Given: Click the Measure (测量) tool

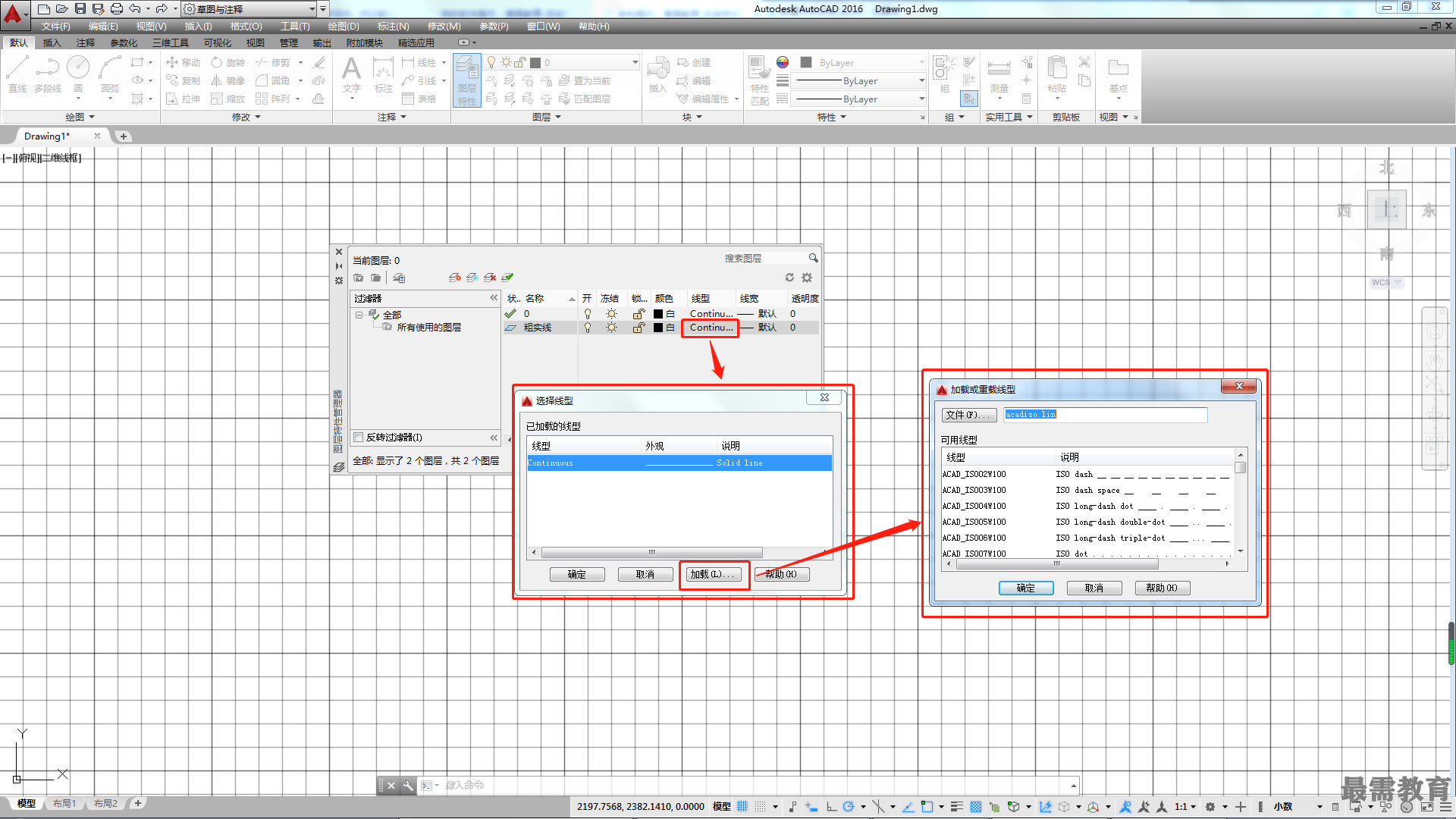Looking at the screenshot, I should click(999, 74).
